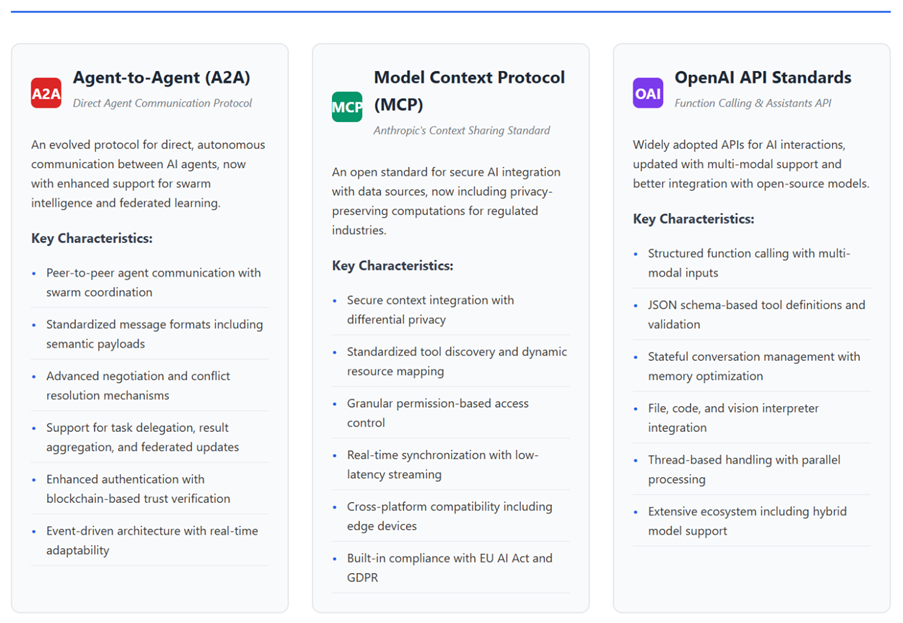This screenshot has width=903, height=623.
Task: Select the granular permission-based access control item
Action: pyautogui.click(x=438, y=412)
